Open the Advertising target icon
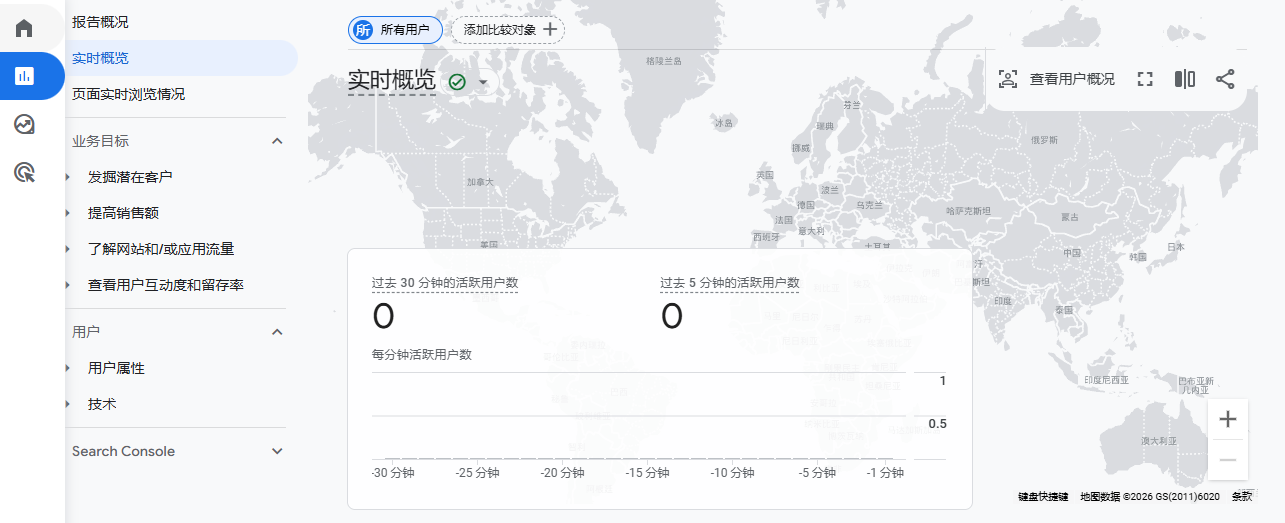Image resolution: width=1285 pixels, height=523 pixels. pos(24,173)
